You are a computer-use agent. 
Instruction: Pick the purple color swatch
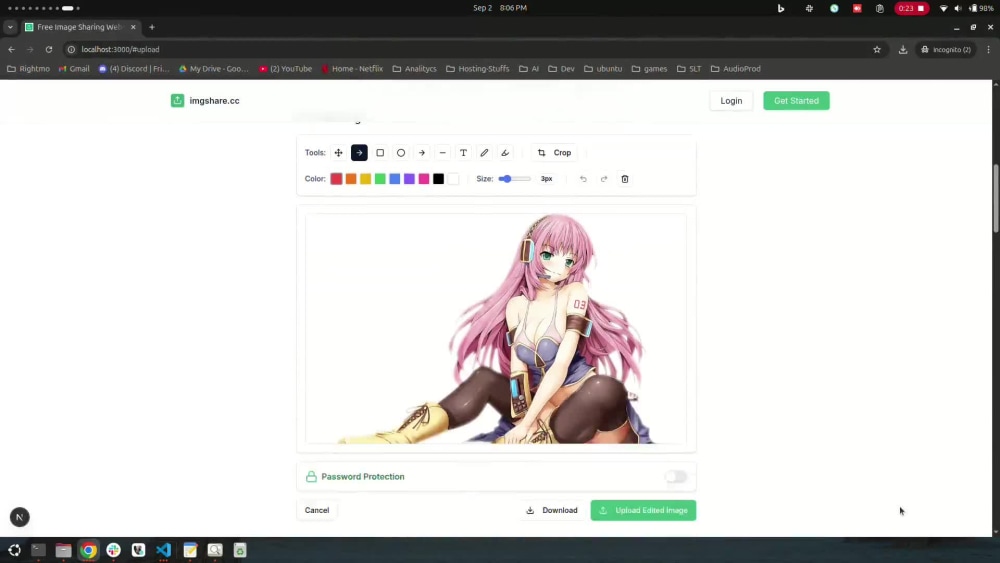point(409,179)
